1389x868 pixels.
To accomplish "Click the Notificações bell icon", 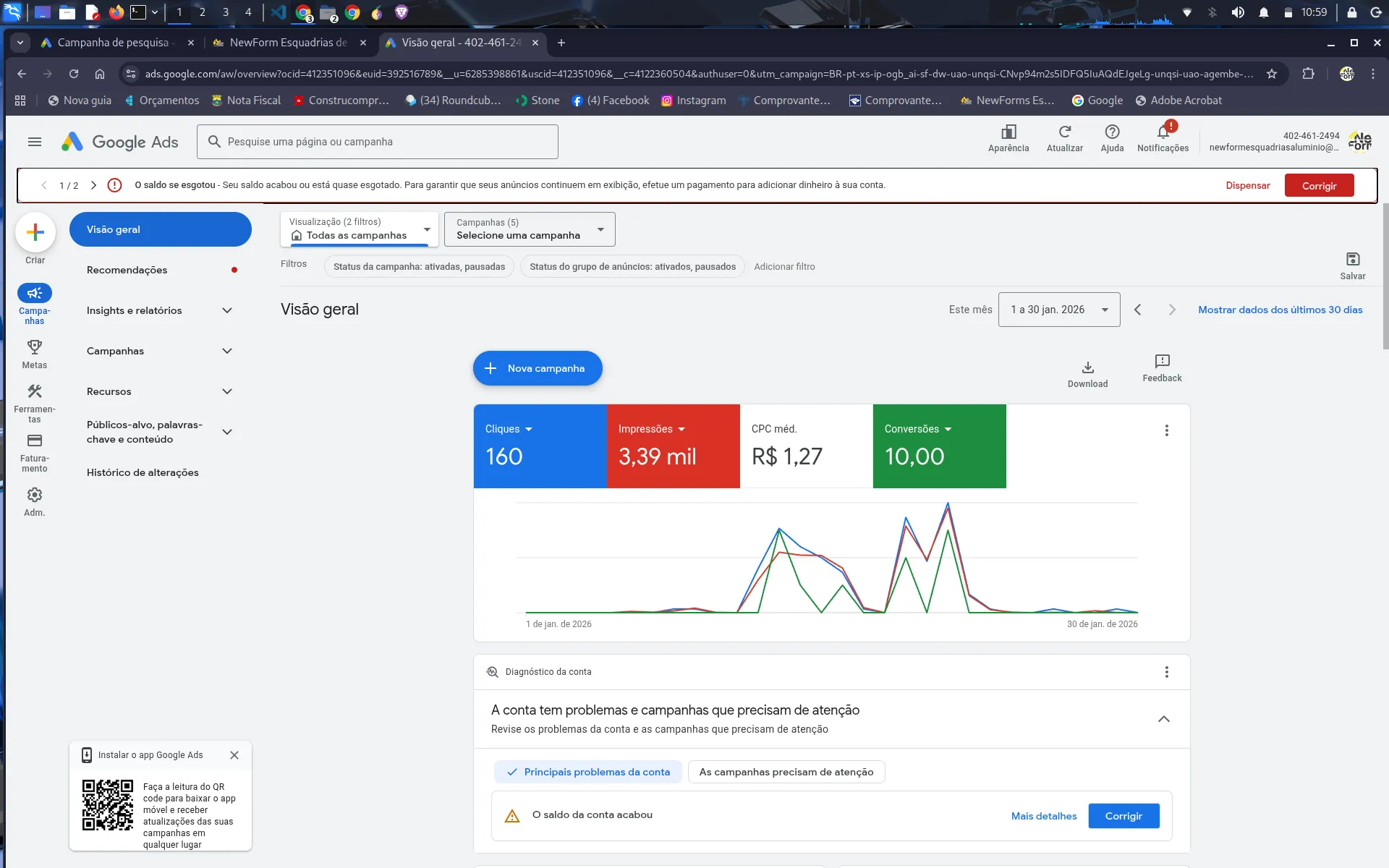I will click(1163, 132).
